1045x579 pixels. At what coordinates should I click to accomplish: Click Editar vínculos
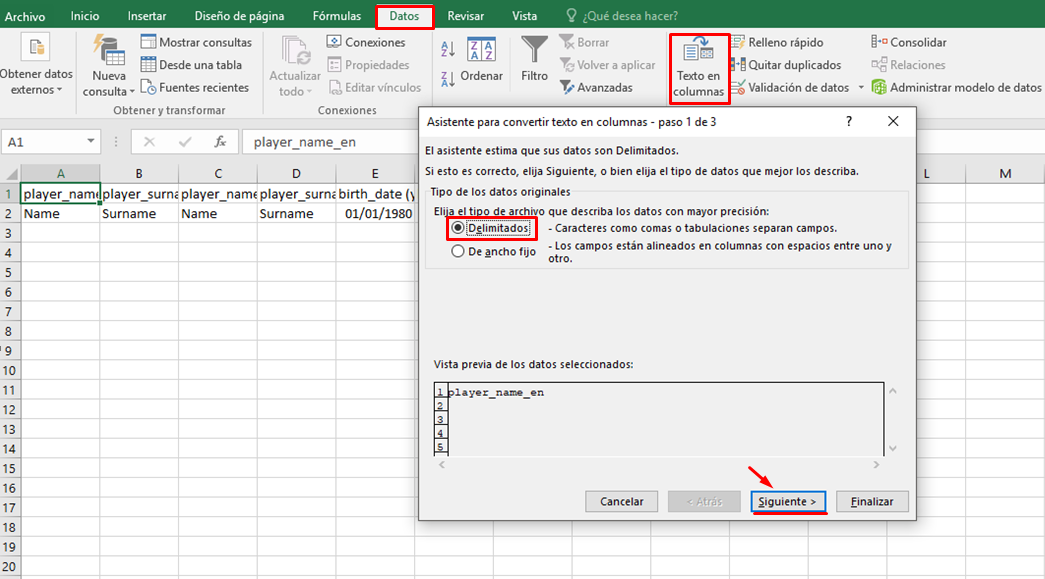click(x=375, y=87)
